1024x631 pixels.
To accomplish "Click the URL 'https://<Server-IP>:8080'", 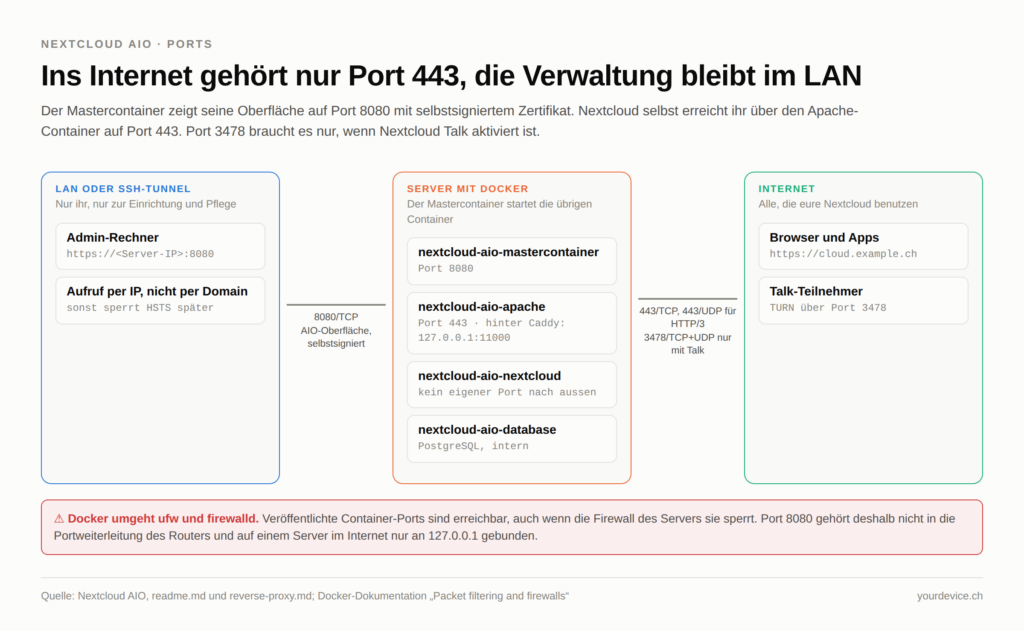I will coord(140,254).
